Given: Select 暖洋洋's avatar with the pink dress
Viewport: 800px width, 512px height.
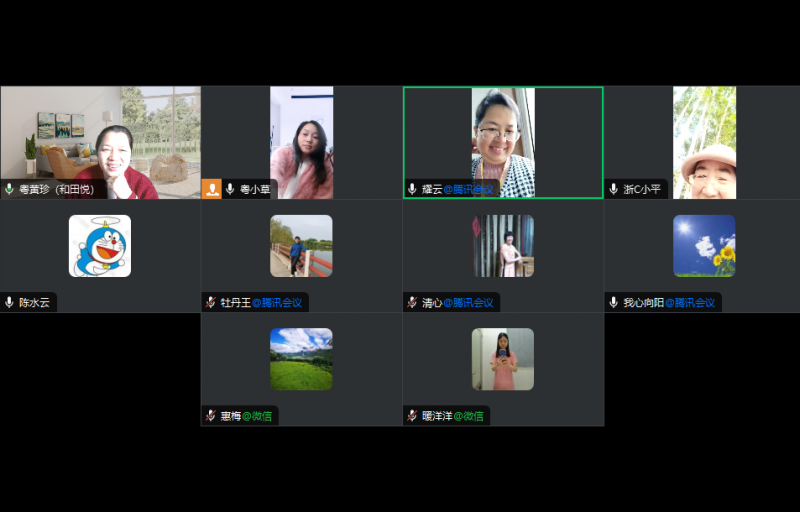Looking at the screenshot, I should point(503,359).
